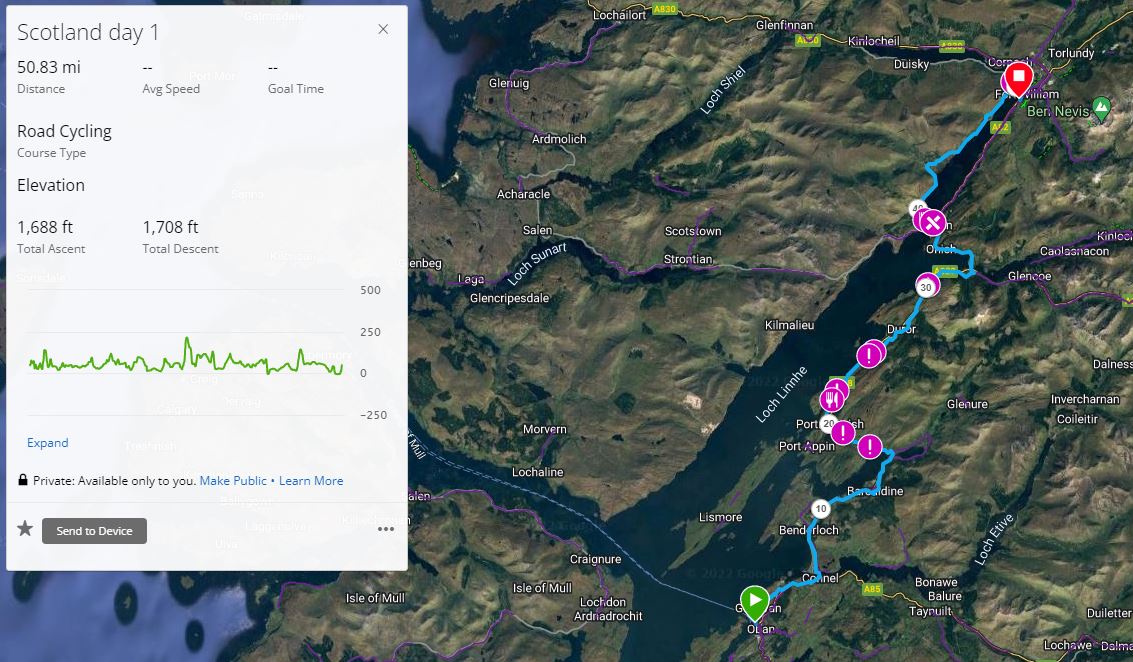The height and width of the screenshot is (662, 1133).
Task: Click the Glenfinnan place label
Action: 784,25
